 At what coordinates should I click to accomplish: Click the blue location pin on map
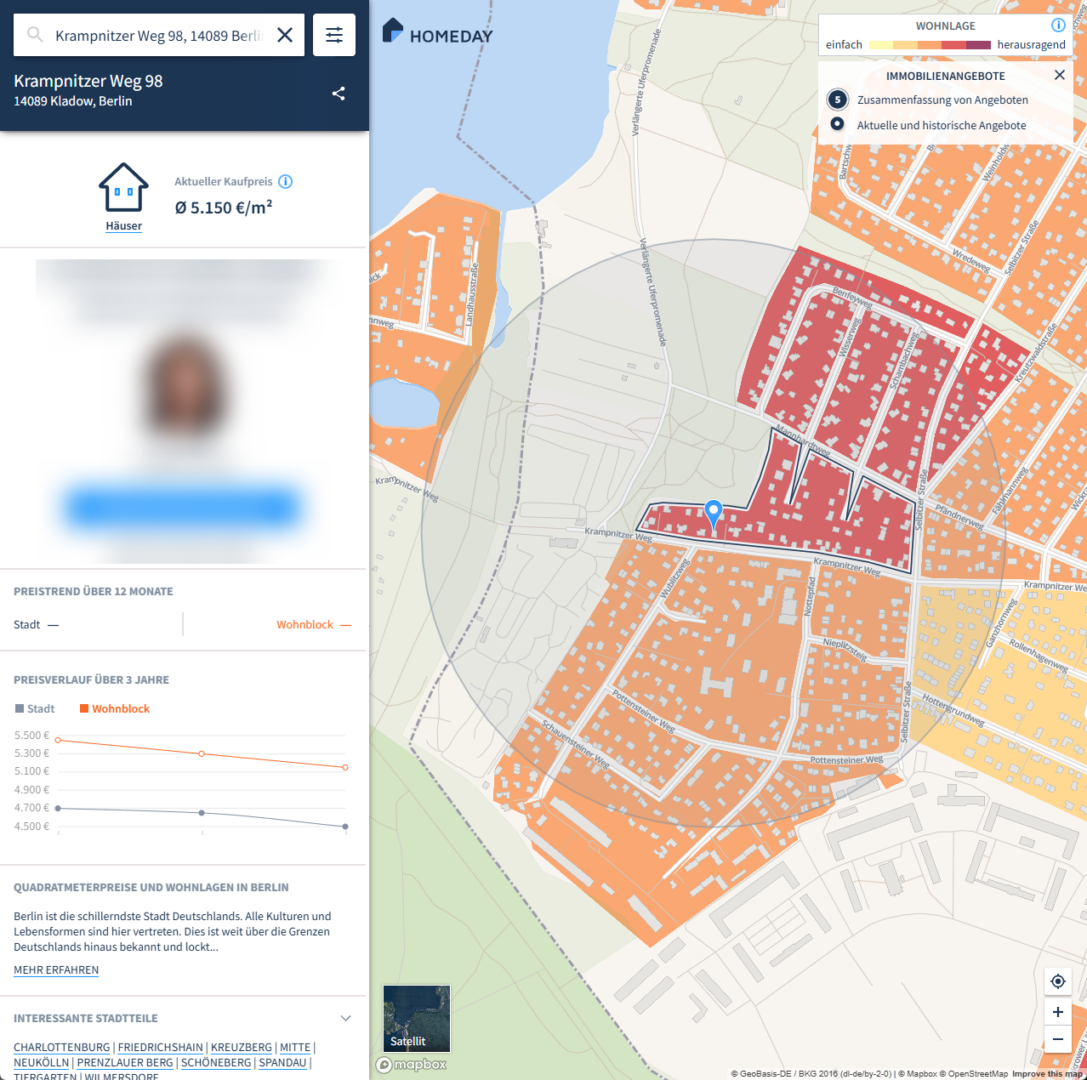pyautogui.click(x=713, y=514)
